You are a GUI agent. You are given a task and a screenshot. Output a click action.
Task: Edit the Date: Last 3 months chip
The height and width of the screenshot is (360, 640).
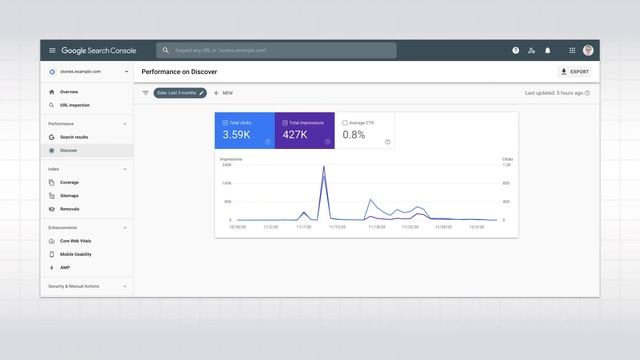(180, 93)
